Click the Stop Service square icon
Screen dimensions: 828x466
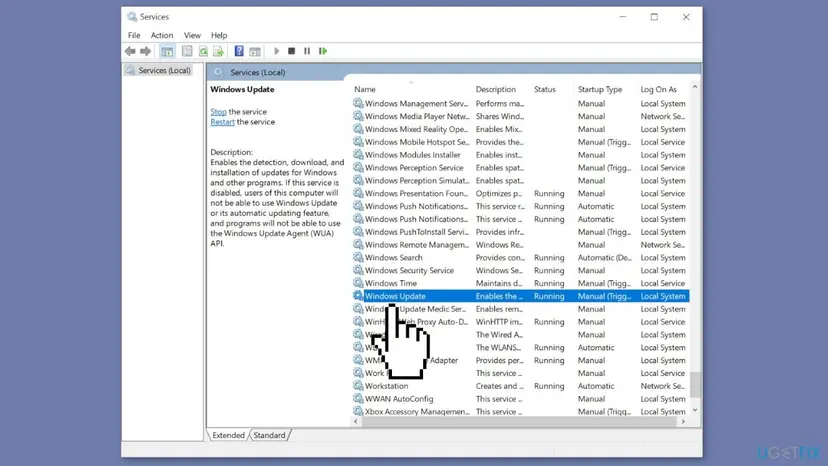click(x=291, y=51)
